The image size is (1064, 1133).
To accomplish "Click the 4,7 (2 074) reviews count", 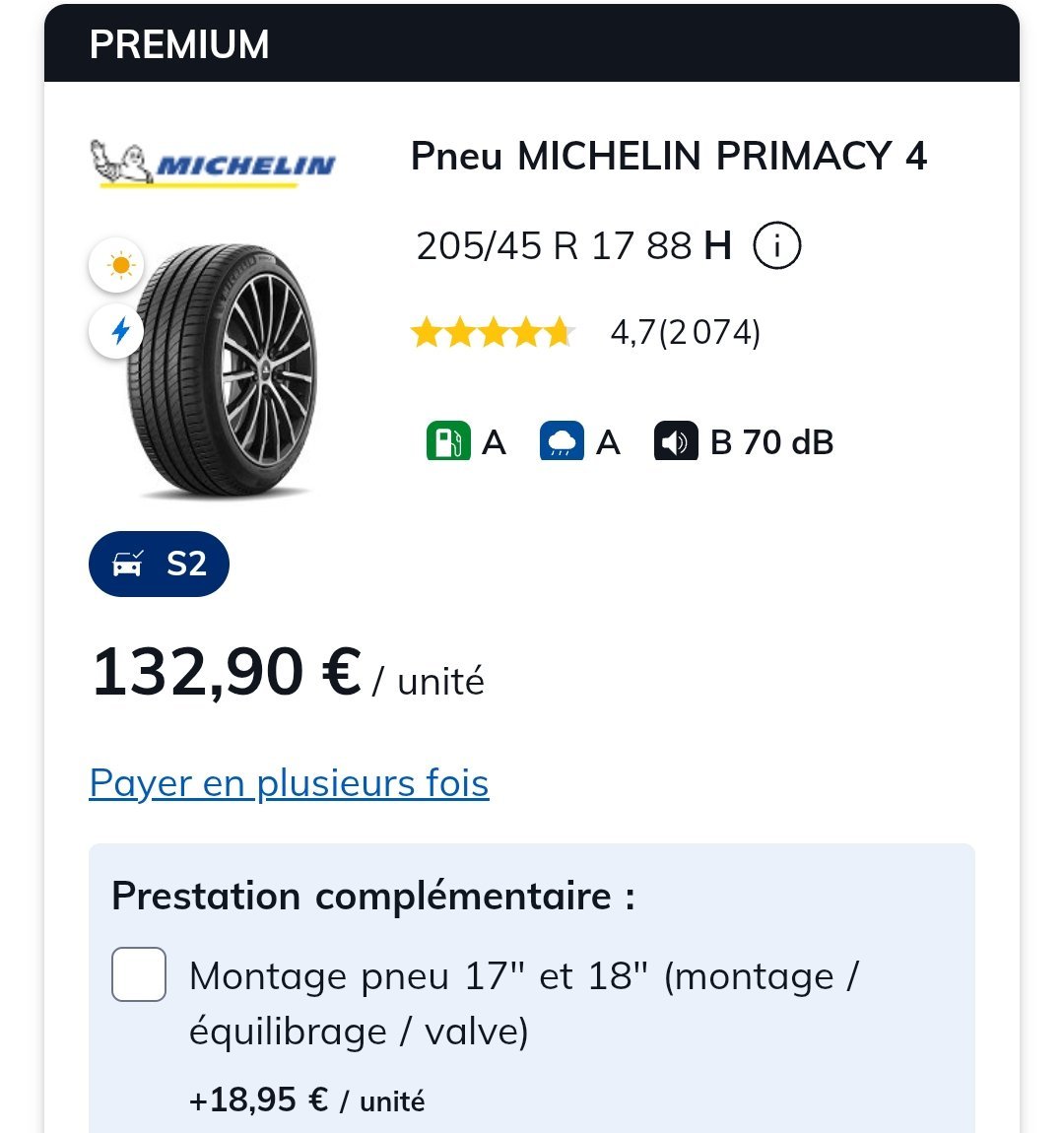I will coord(686,333).
